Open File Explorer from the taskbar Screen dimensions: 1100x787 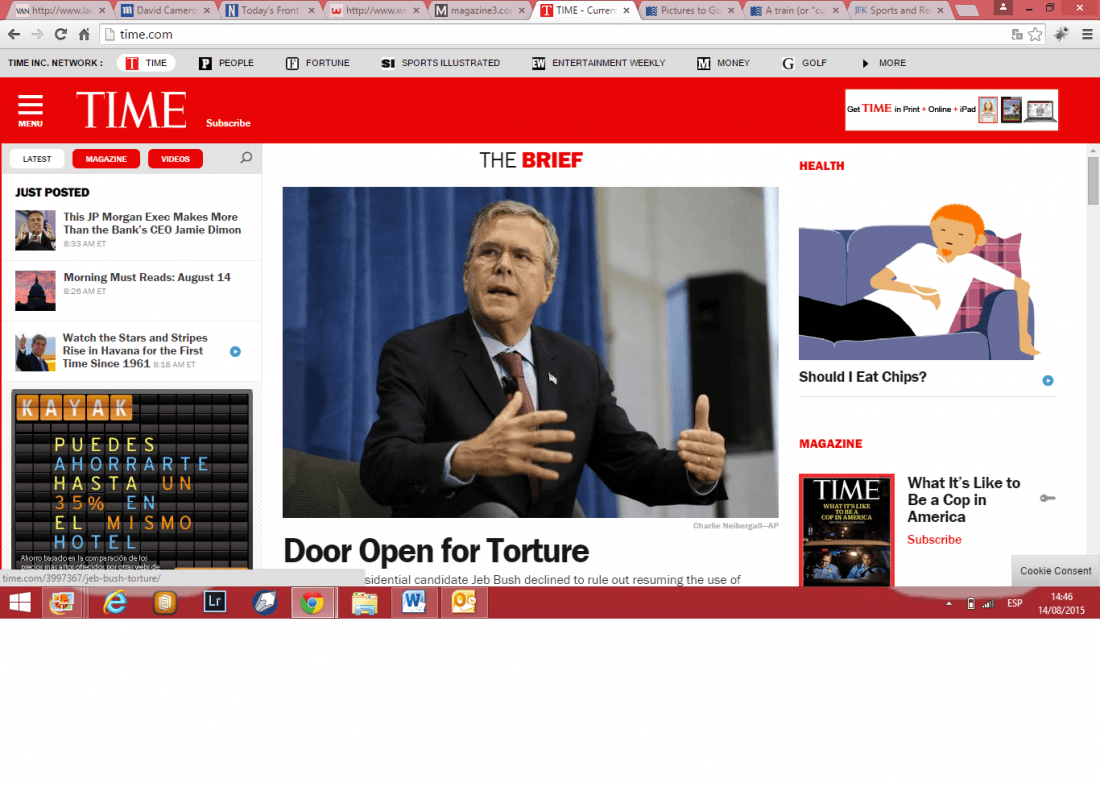pos(364,603)
